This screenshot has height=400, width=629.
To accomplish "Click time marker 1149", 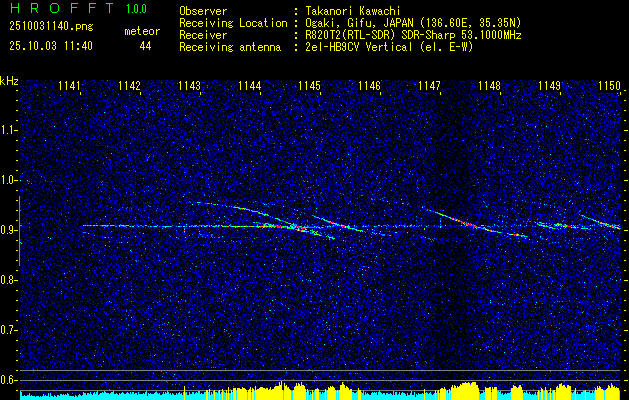I will point(549,85).
